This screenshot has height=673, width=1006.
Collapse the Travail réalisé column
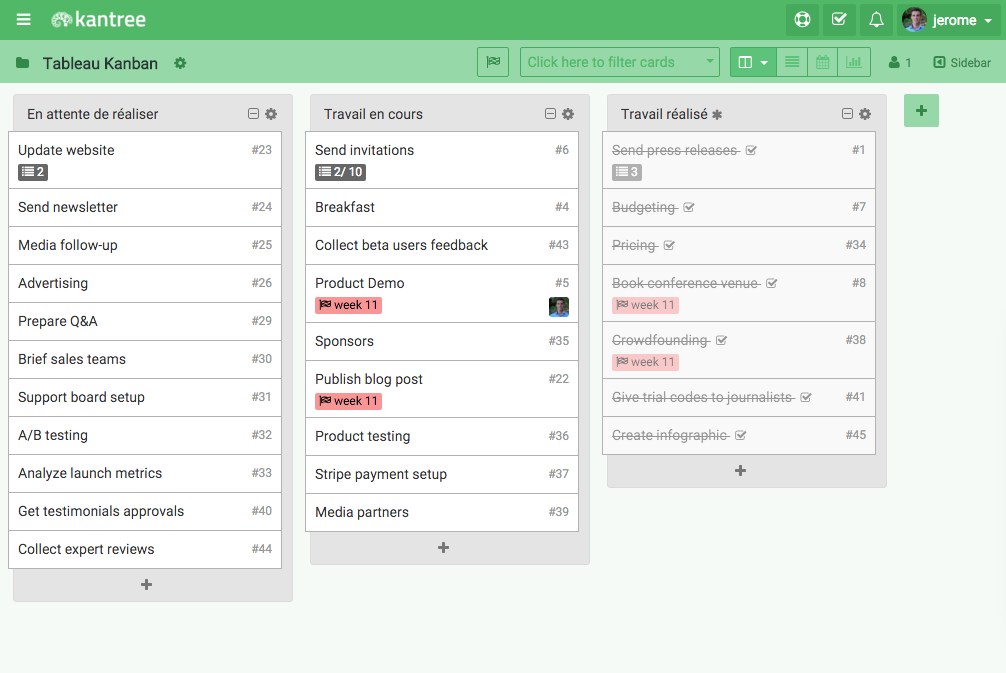tap(848, 114)
